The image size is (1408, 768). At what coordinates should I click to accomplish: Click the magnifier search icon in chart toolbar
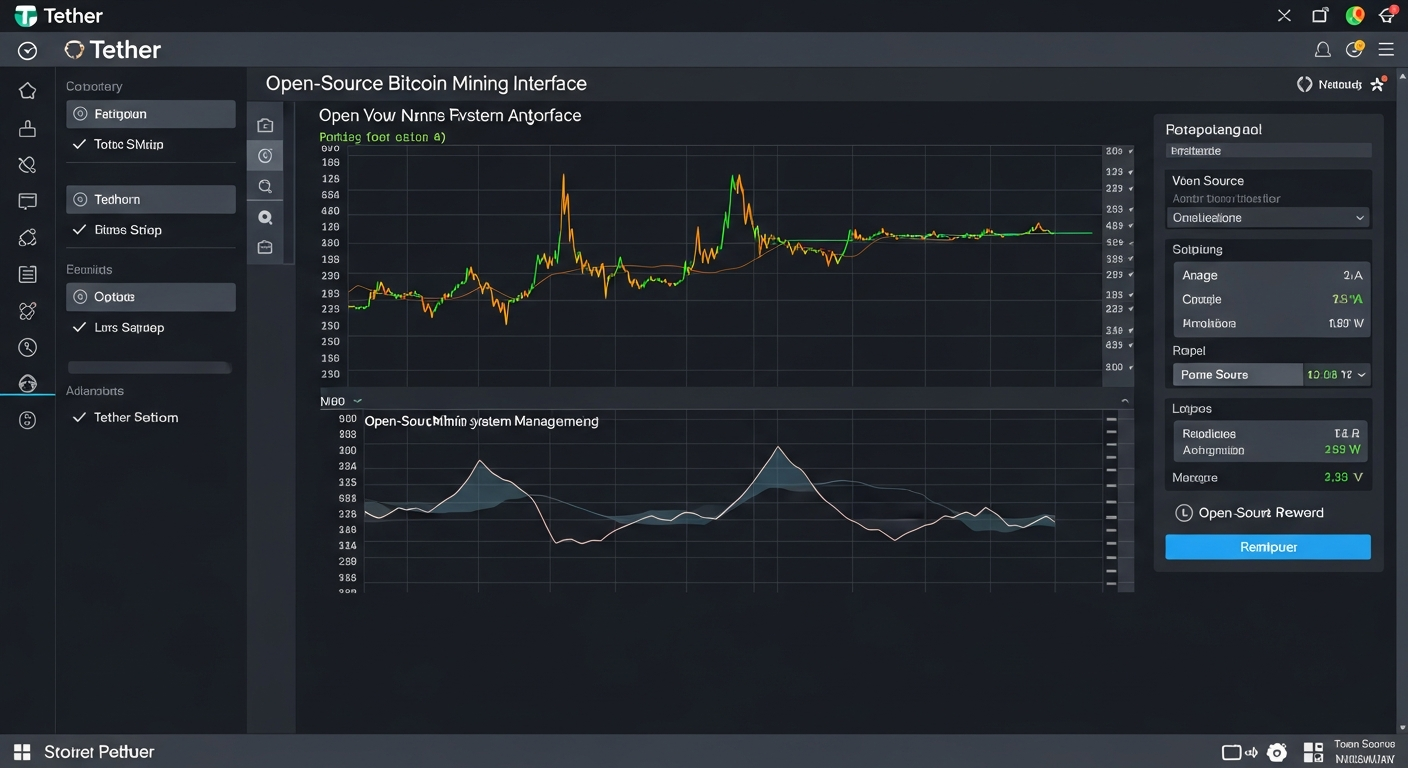tap(265, 186)
